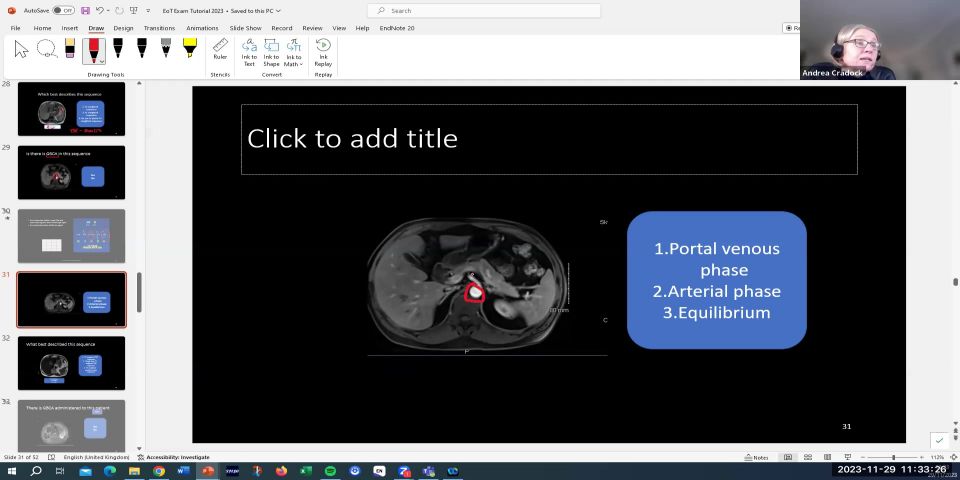Switch to the Slide Show tab
Viewport: 960px width, 480px height.
click(245, 28)
